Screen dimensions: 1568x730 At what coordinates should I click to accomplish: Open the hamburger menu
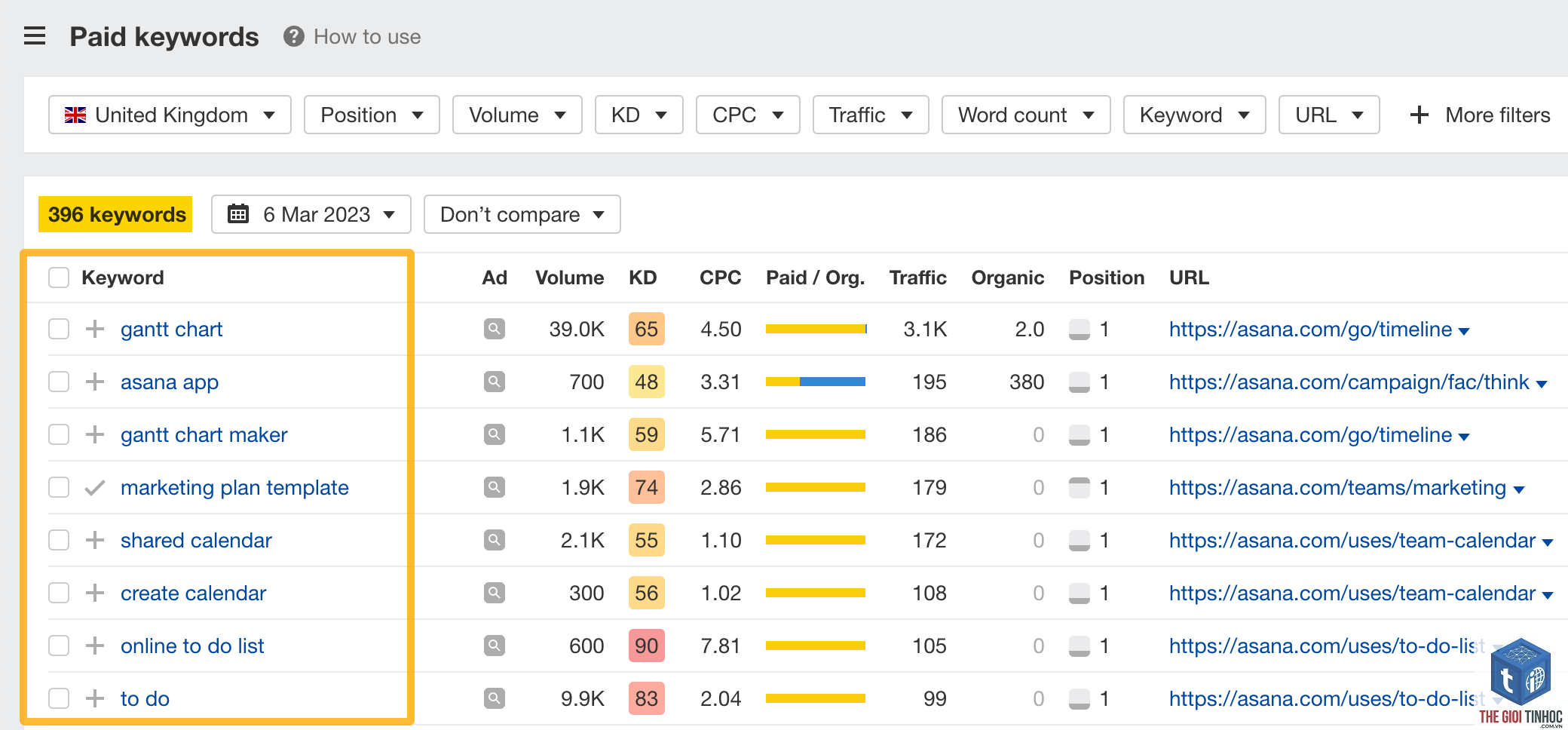(x=35, y=36)
